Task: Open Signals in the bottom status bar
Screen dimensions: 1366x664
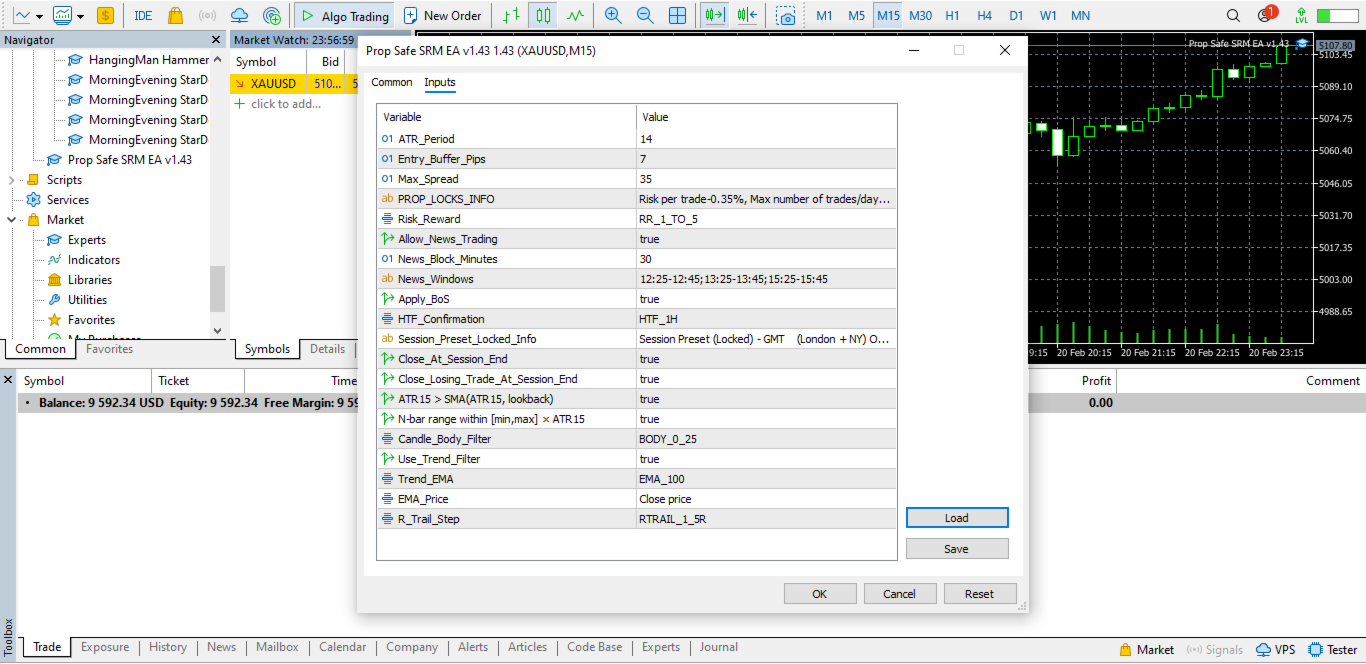Action: pos(1215,650)
